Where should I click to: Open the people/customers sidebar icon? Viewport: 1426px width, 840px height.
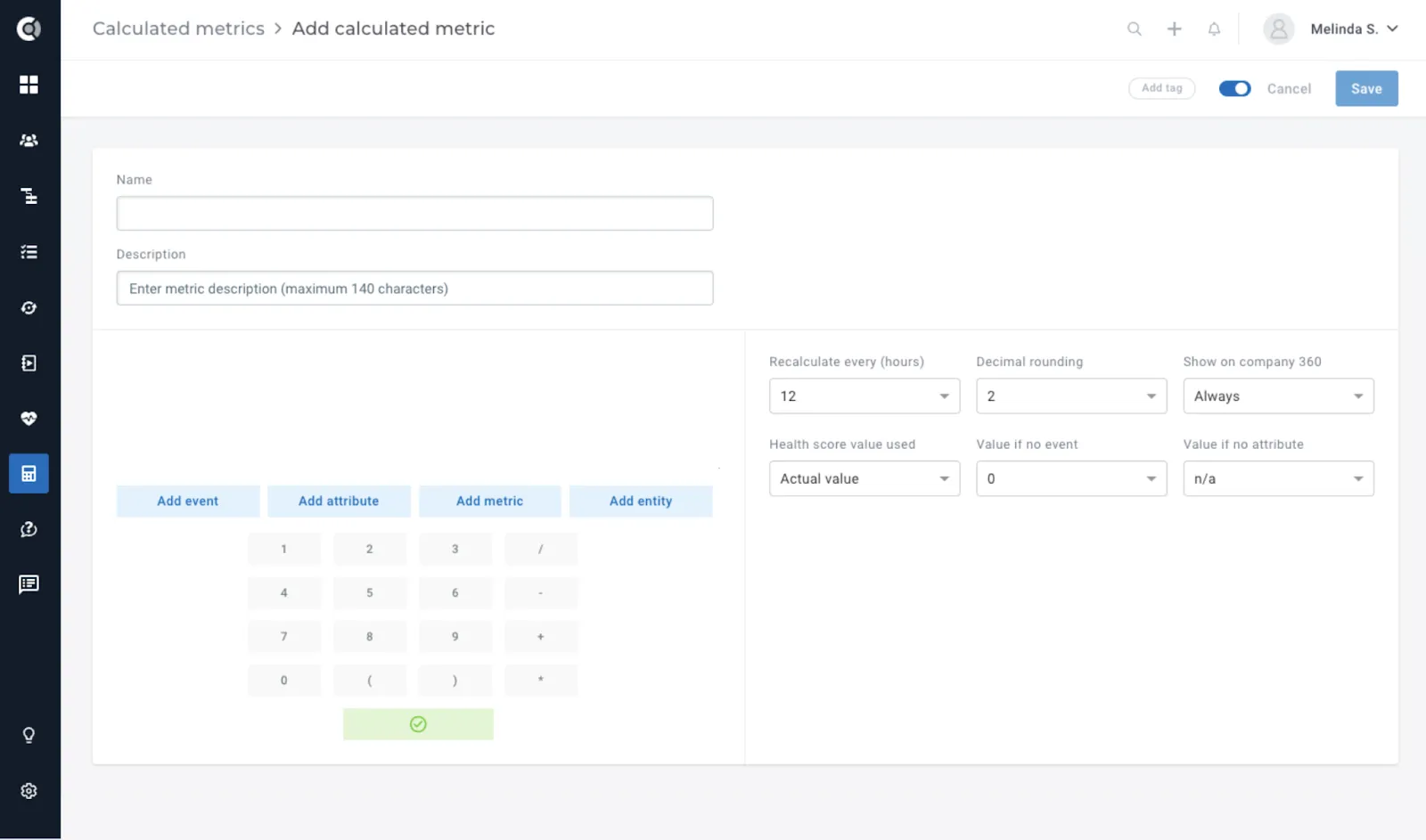click(29, 140)
